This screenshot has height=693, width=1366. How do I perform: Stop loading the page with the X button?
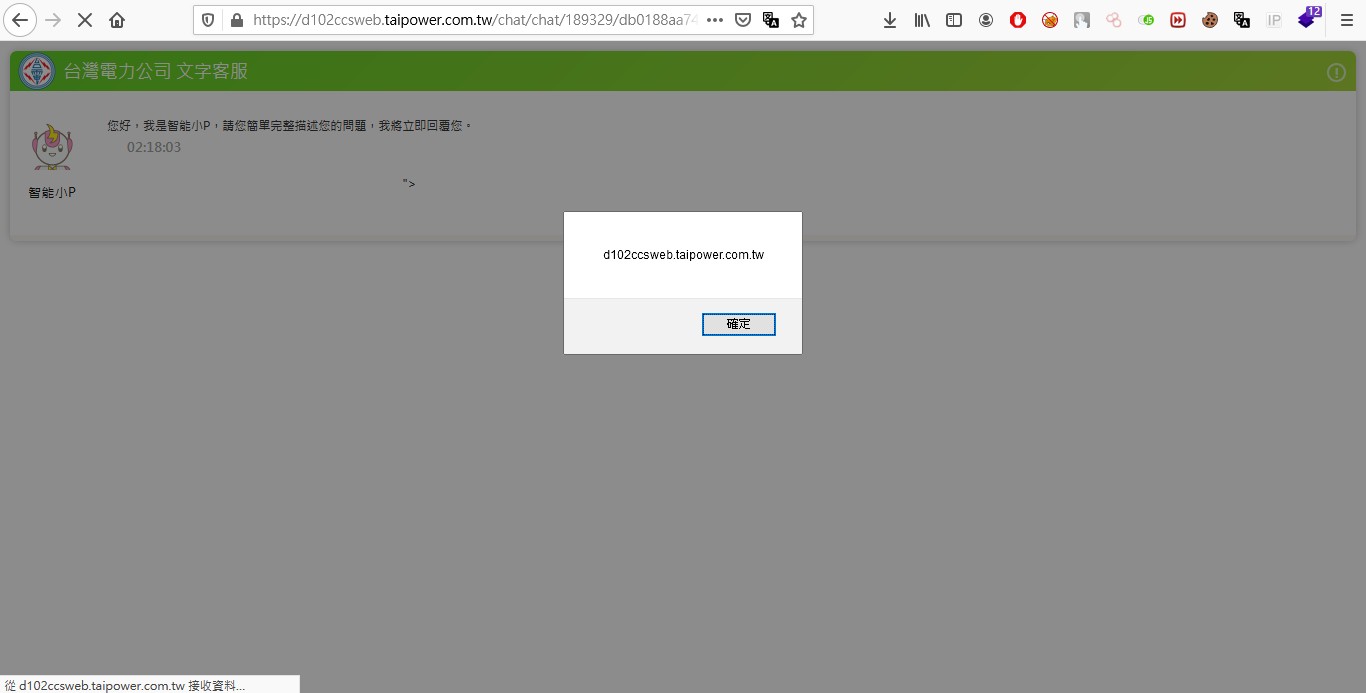click(x=85, y=20)
